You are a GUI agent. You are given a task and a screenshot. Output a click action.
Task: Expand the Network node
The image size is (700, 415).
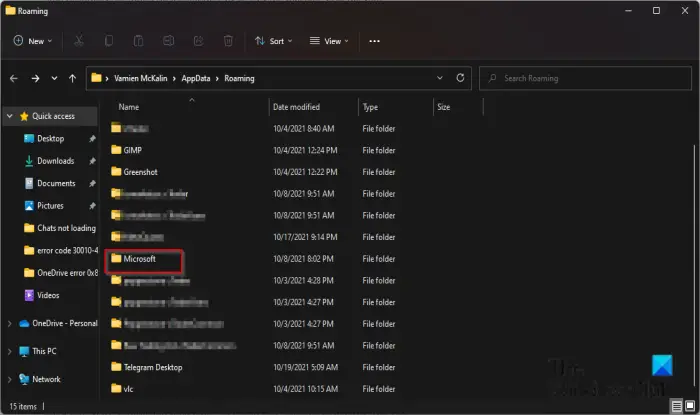click(9, 379)
